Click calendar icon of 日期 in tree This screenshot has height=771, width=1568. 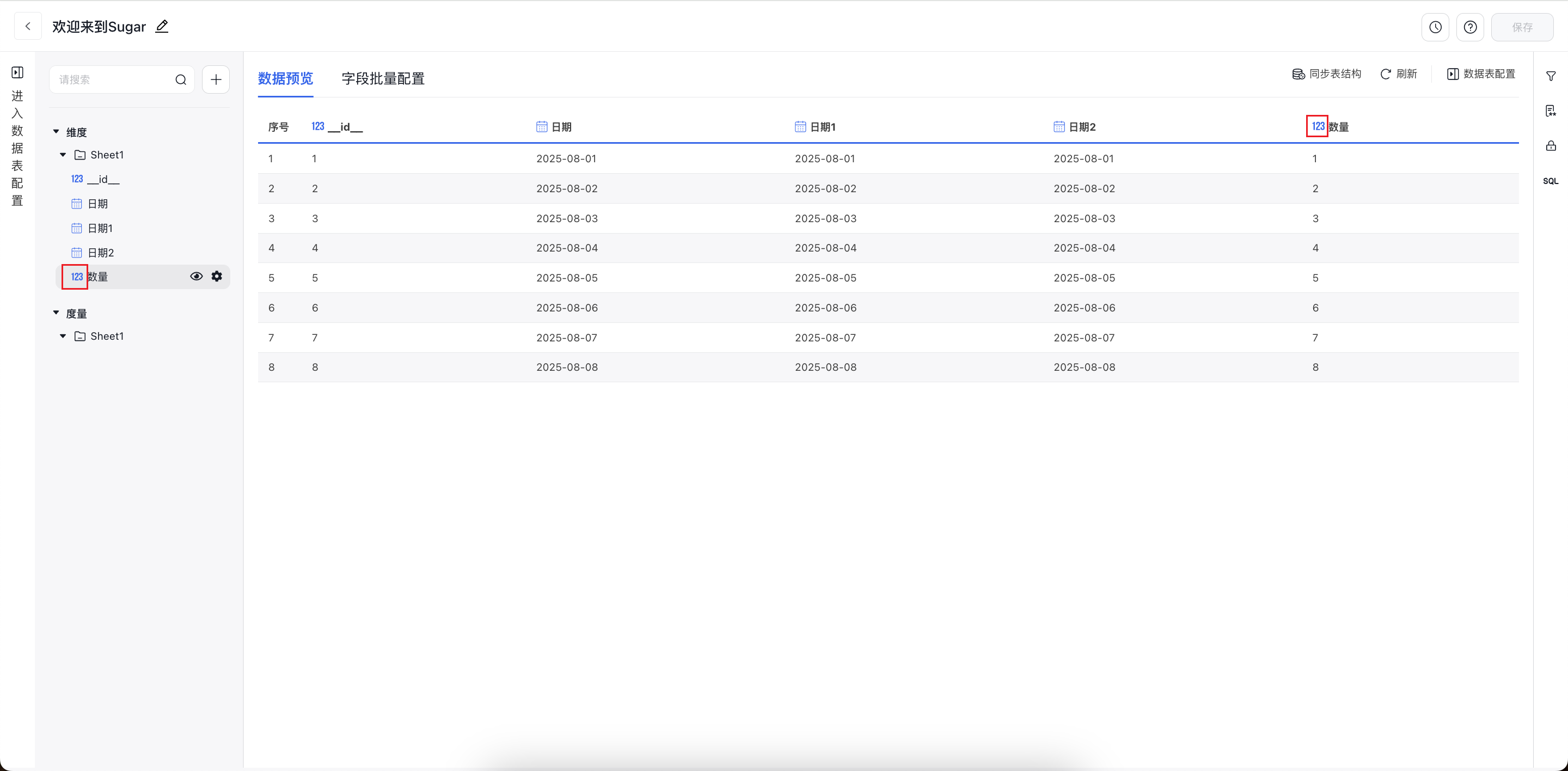pyautogui.click(x=77, y=203)
